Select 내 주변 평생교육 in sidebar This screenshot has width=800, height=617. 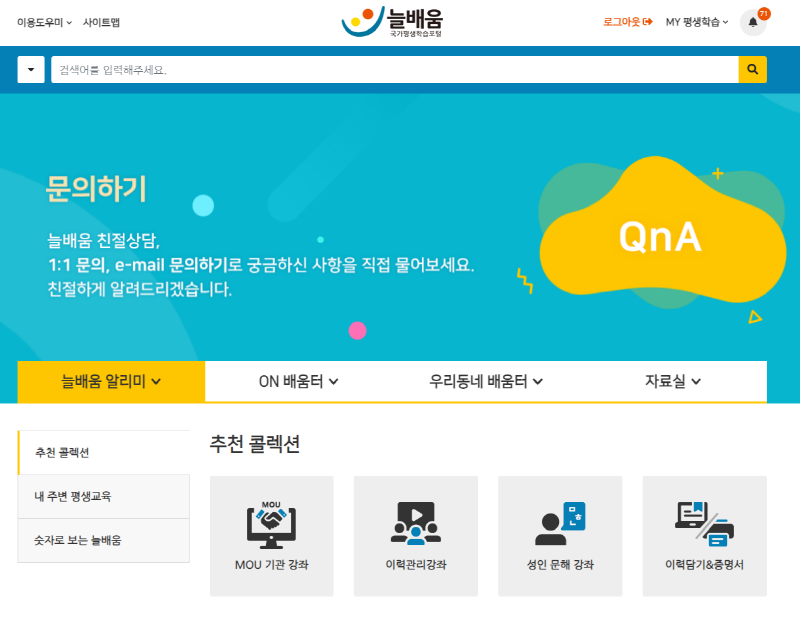pyautogui.click(x=104, y=497)
